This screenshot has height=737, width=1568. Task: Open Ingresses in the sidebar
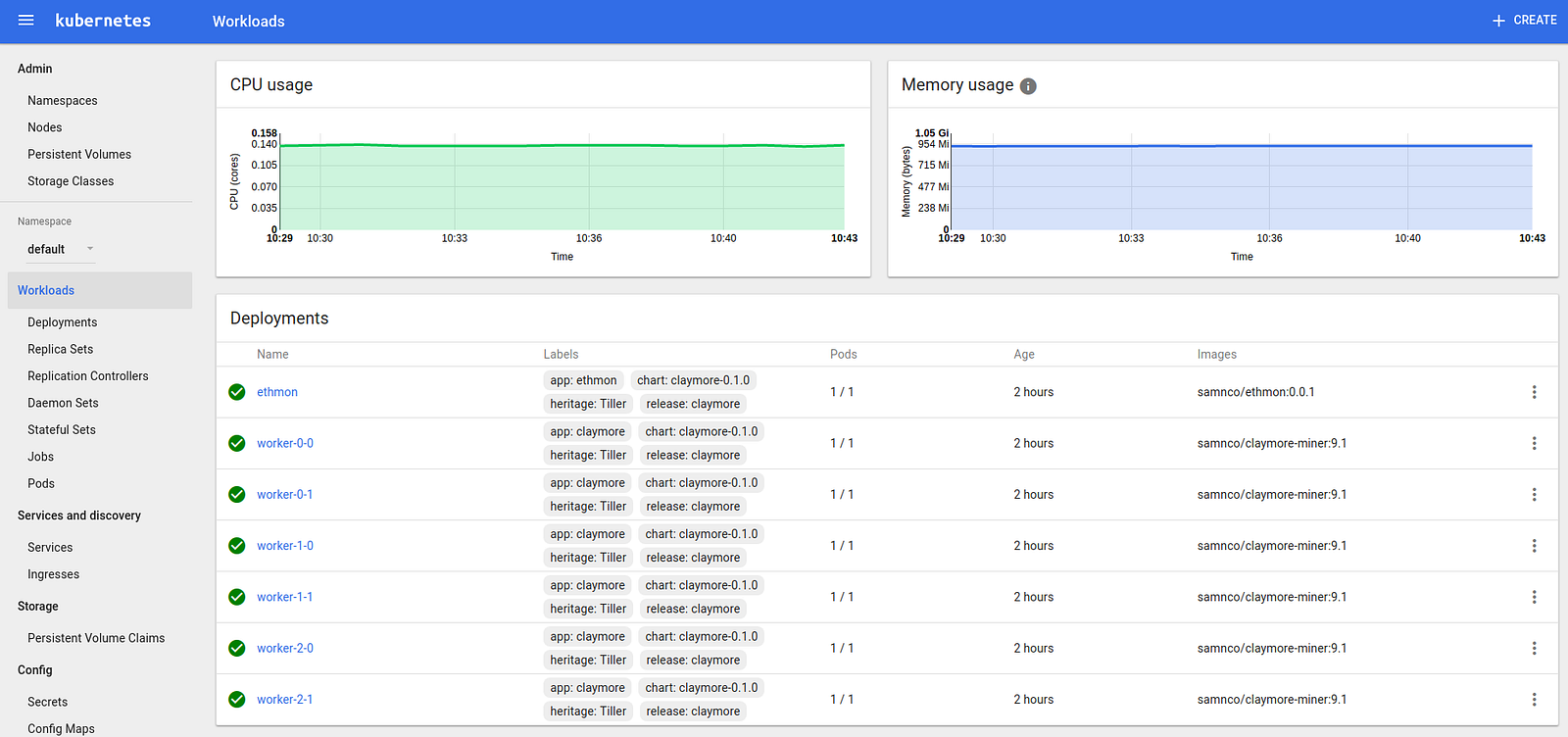(54, 574)
